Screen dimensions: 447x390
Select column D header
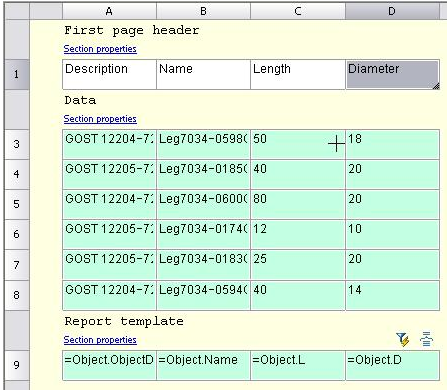pyautogui.click(x=392, y=11)
